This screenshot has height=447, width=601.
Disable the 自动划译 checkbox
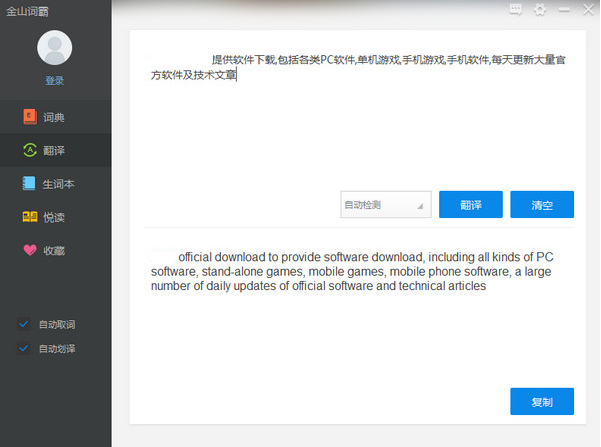tap(24, 348)
